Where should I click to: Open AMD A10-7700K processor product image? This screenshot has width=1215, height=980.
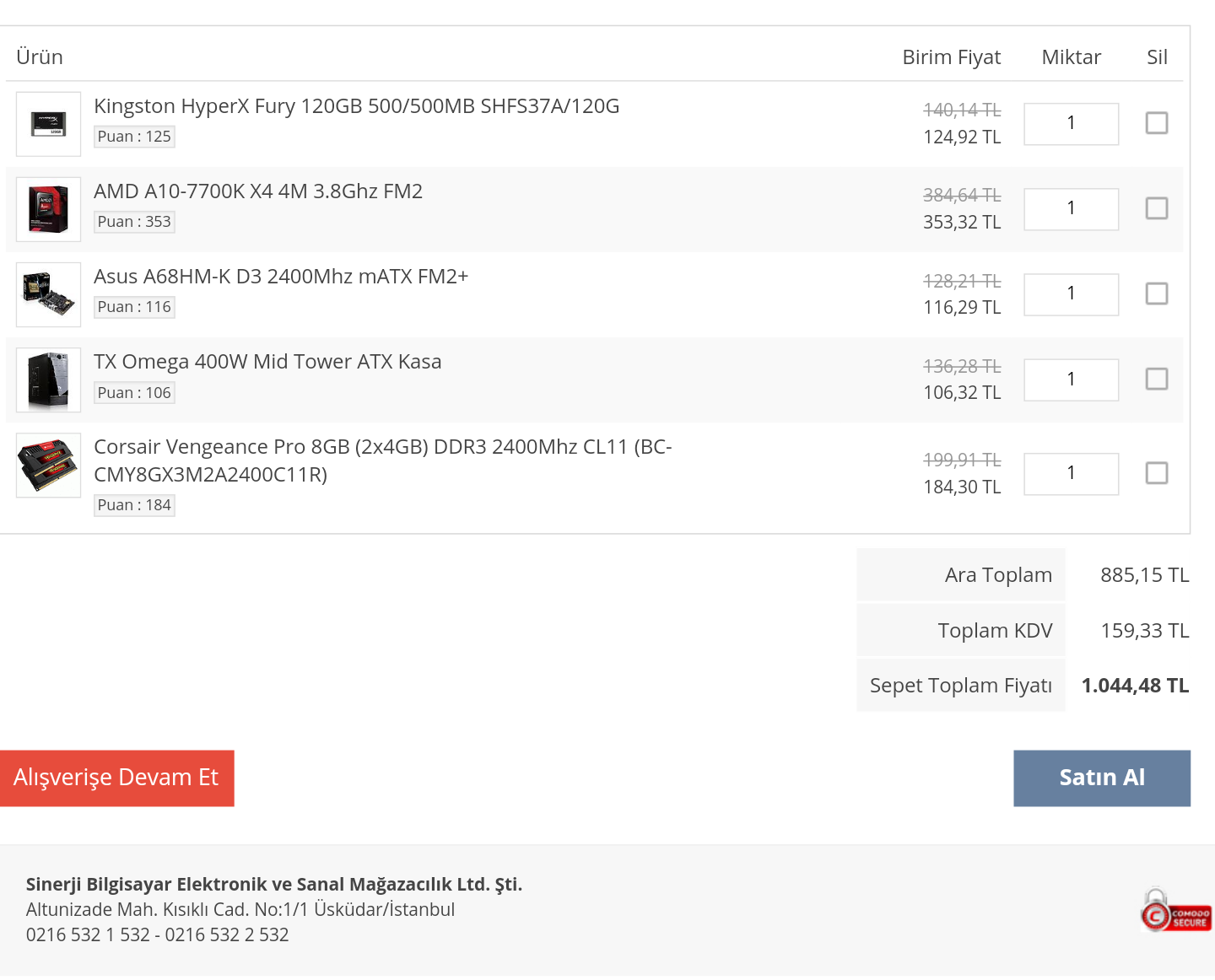pyautogui.click(x=48, y=209)
